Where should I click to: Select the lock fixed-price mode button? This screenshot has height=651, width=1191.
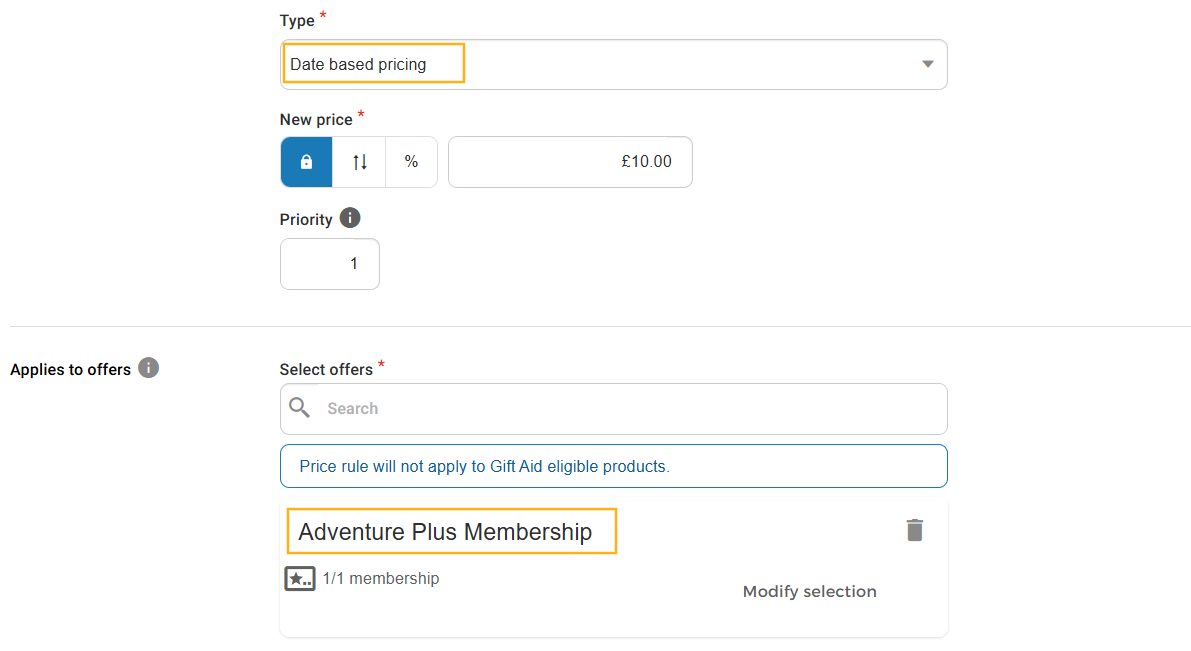(x=306, y=162)
